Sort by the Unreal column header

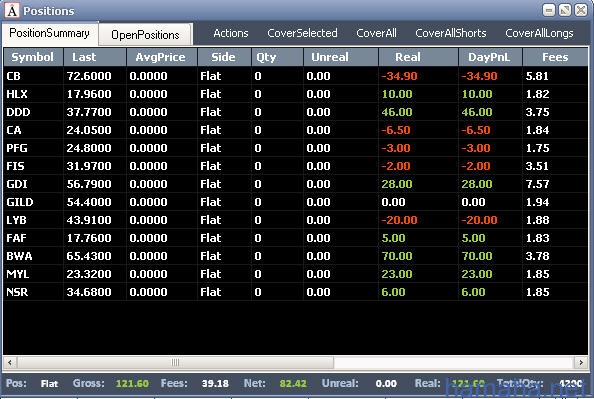click(x=341, y=57)
